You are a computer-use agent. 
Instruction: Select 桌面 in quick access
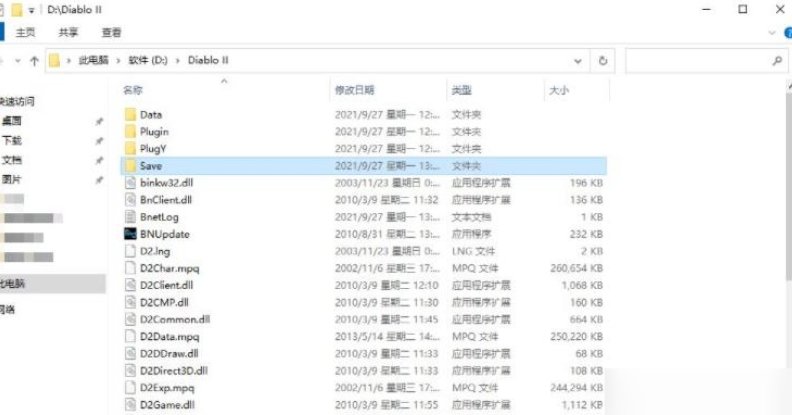coord(12,121)
